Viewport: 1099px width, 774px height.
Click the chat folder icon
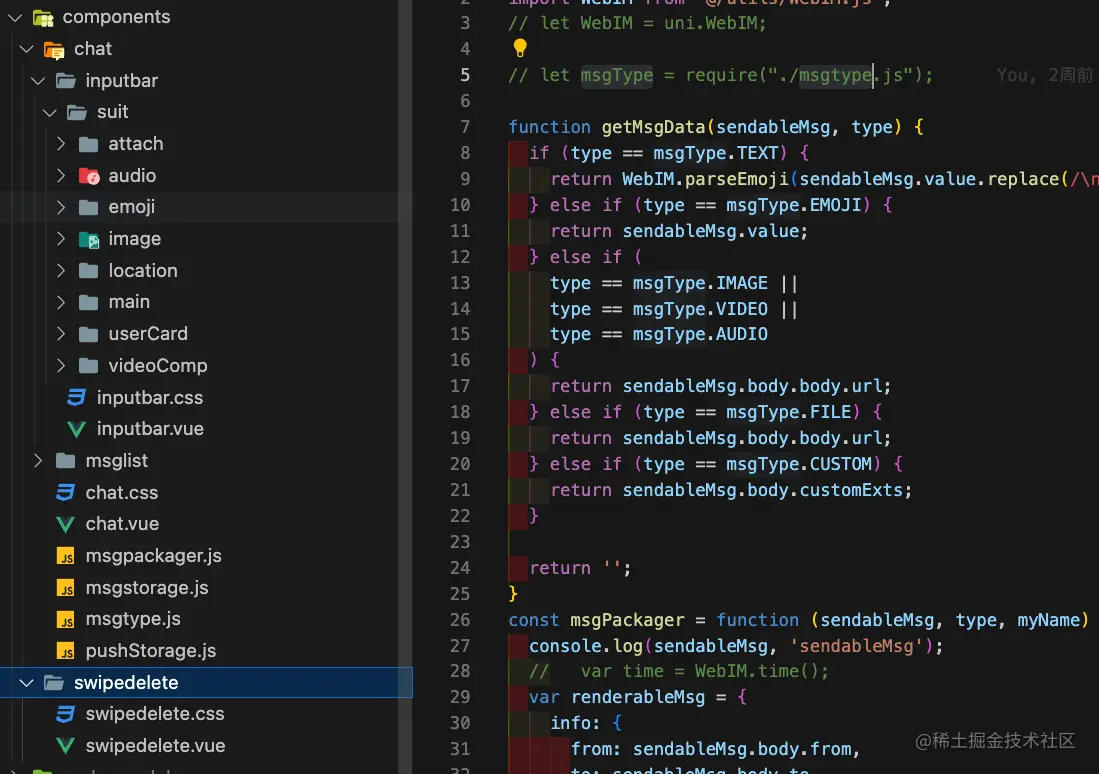pos(54,50)
